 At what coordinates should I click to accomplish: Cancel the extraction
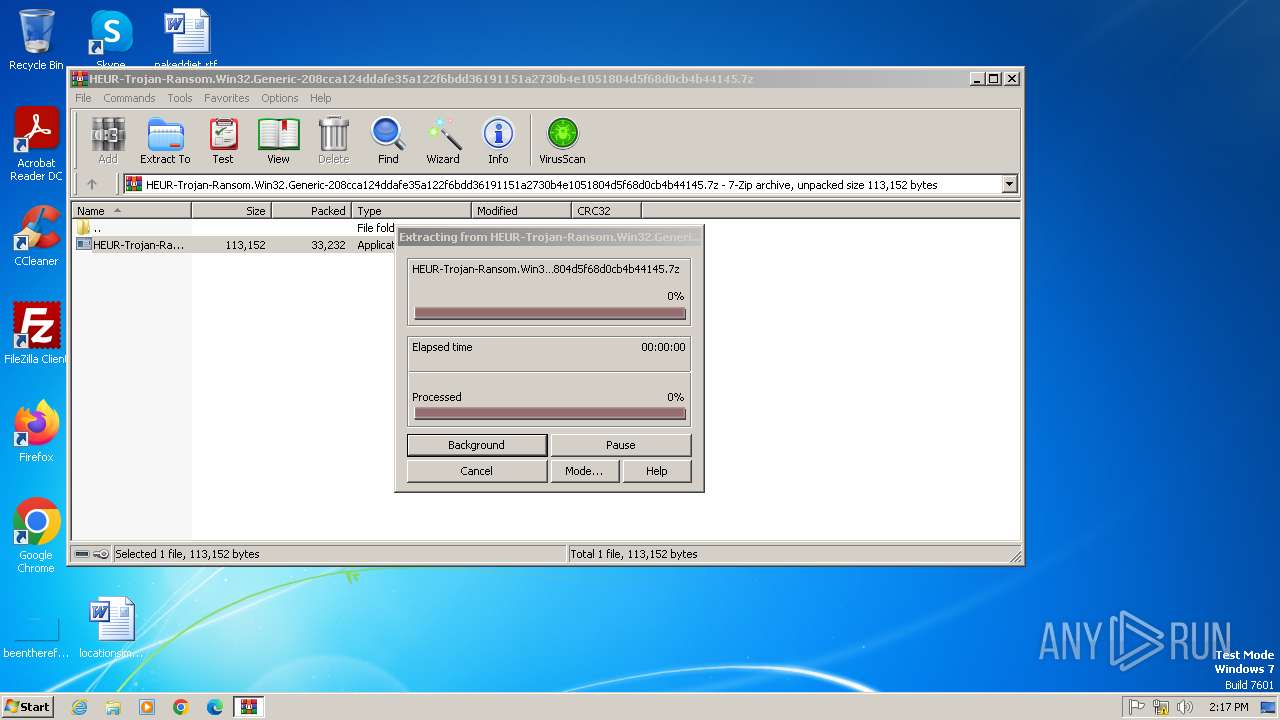(x=477, y=471)
